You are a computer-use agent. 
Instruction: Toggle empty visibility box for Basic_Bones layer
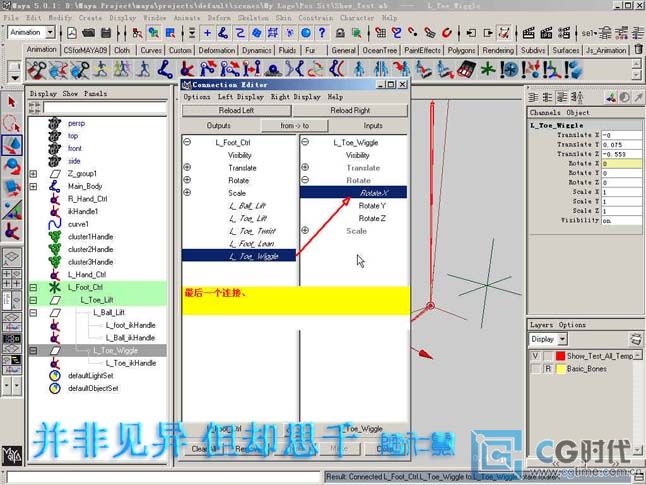pyautogui.click(x=535, y=368)
